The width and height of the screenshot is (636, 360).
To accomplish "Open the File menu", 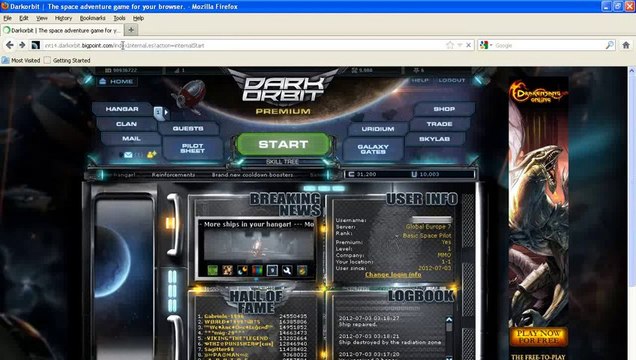I will pyautogui.click(x=7, y=18).
